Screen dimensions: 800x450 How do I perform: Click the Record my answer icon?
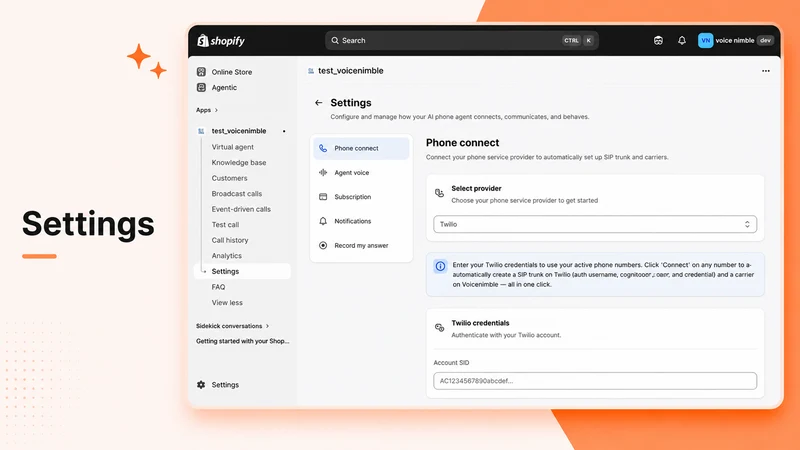click(323, 245)
